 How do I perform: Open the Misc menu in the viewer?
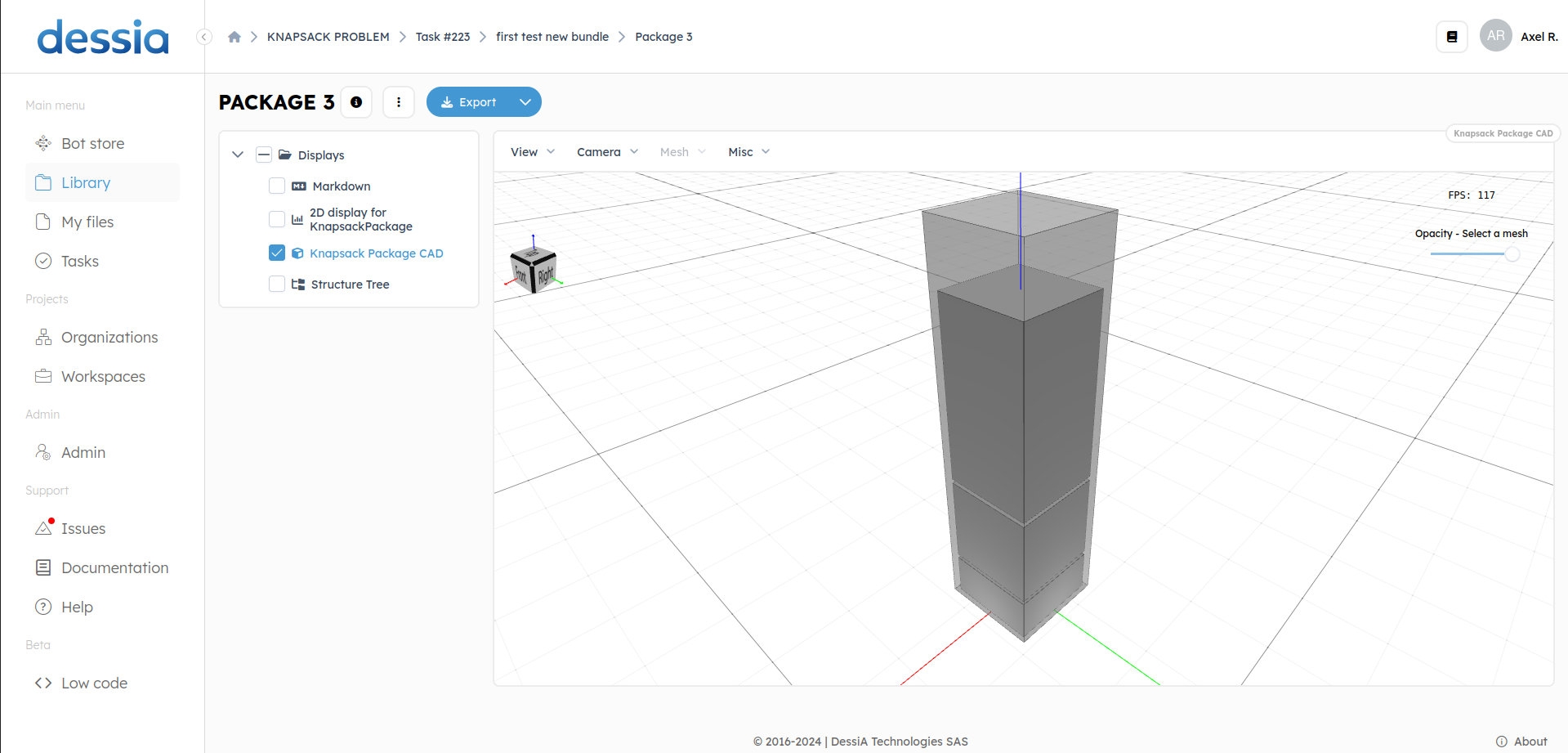tap(748, 152)
